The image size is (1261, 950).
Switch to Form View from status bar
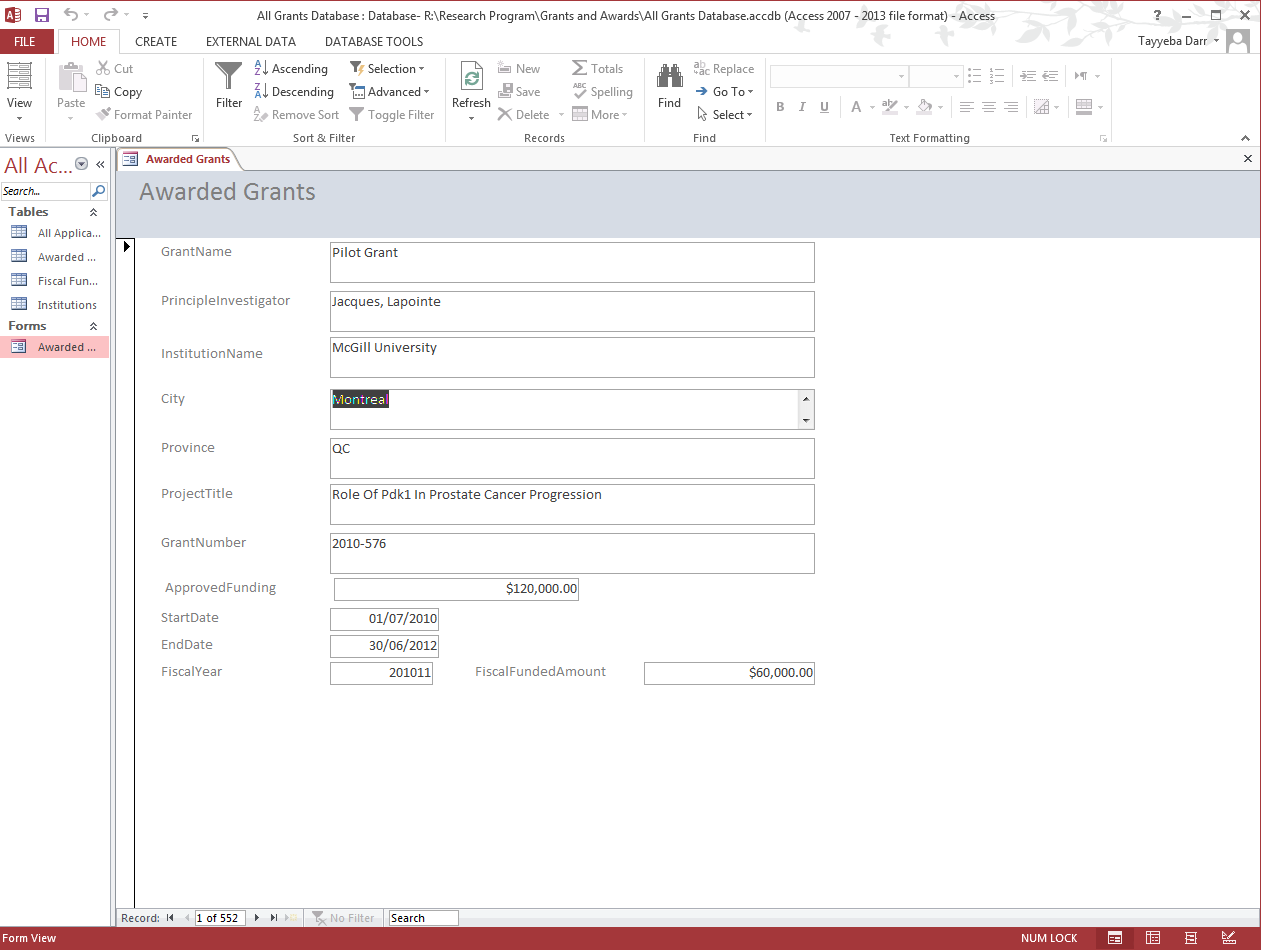(1115, 938)
